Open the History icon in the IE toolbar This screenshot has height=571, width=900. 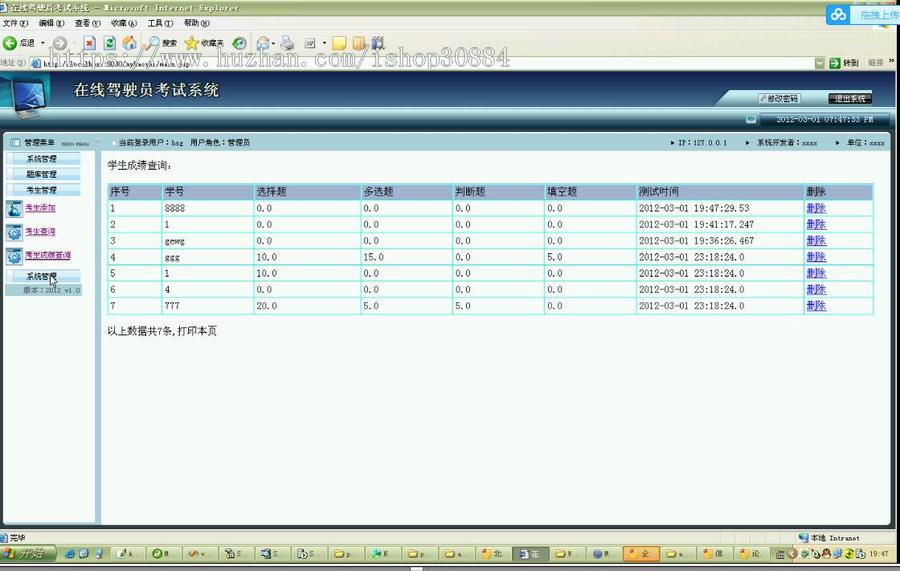pos(239,43)
